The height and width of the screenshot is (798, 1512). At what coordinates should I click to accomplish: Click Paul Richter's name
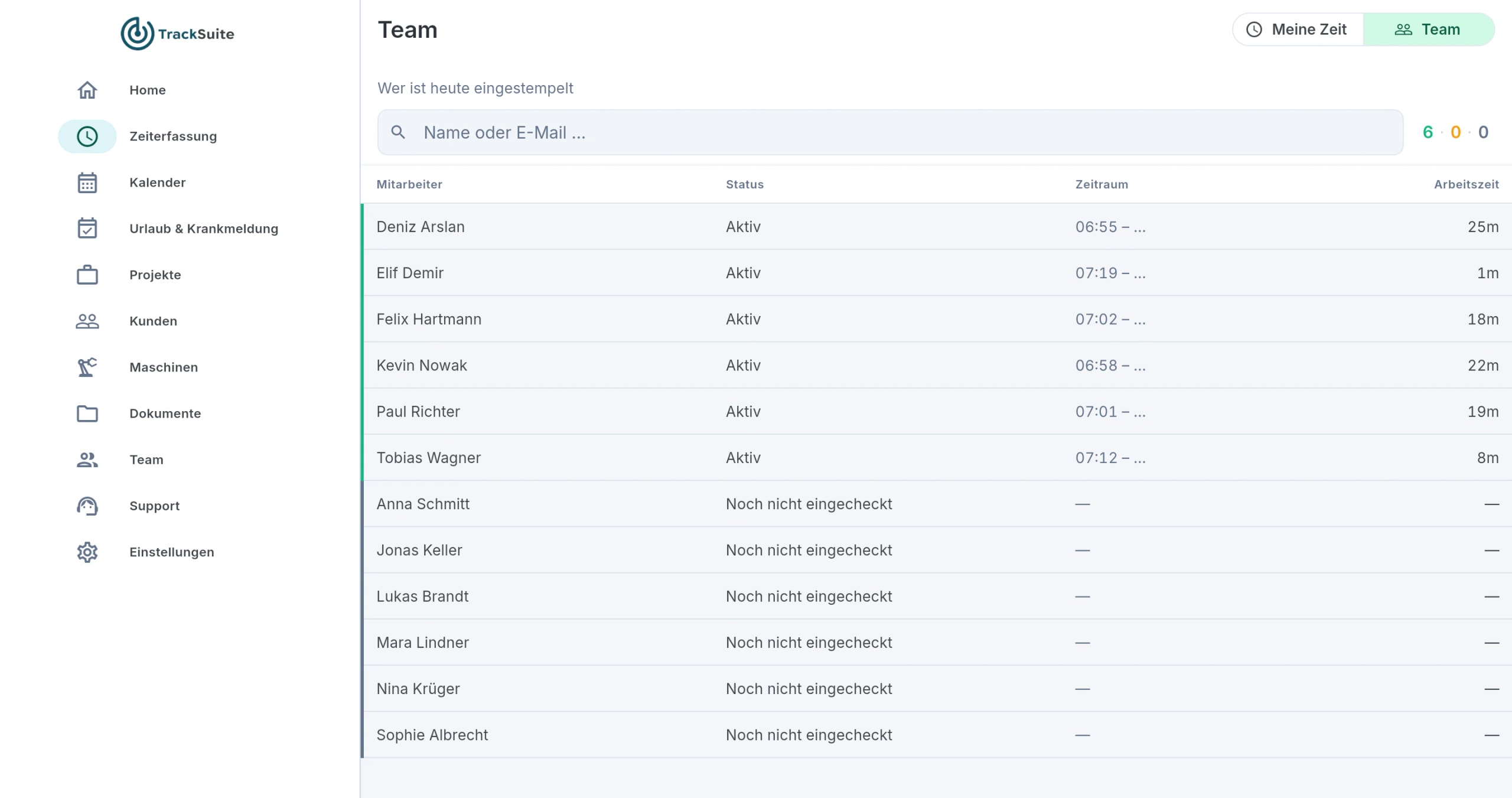pyautogui.click(x=418, y=412)
